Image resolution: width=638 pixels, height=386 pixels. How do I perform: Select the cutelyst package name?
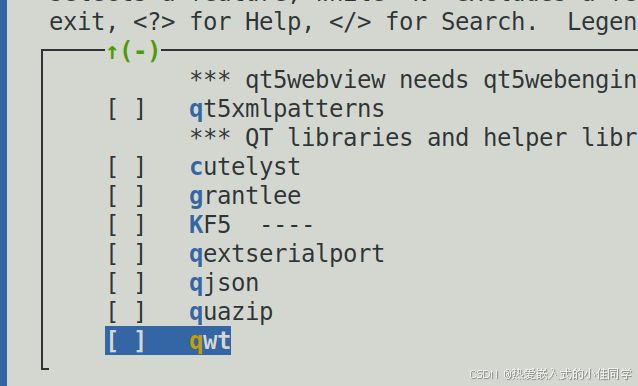tap(245, 168)
